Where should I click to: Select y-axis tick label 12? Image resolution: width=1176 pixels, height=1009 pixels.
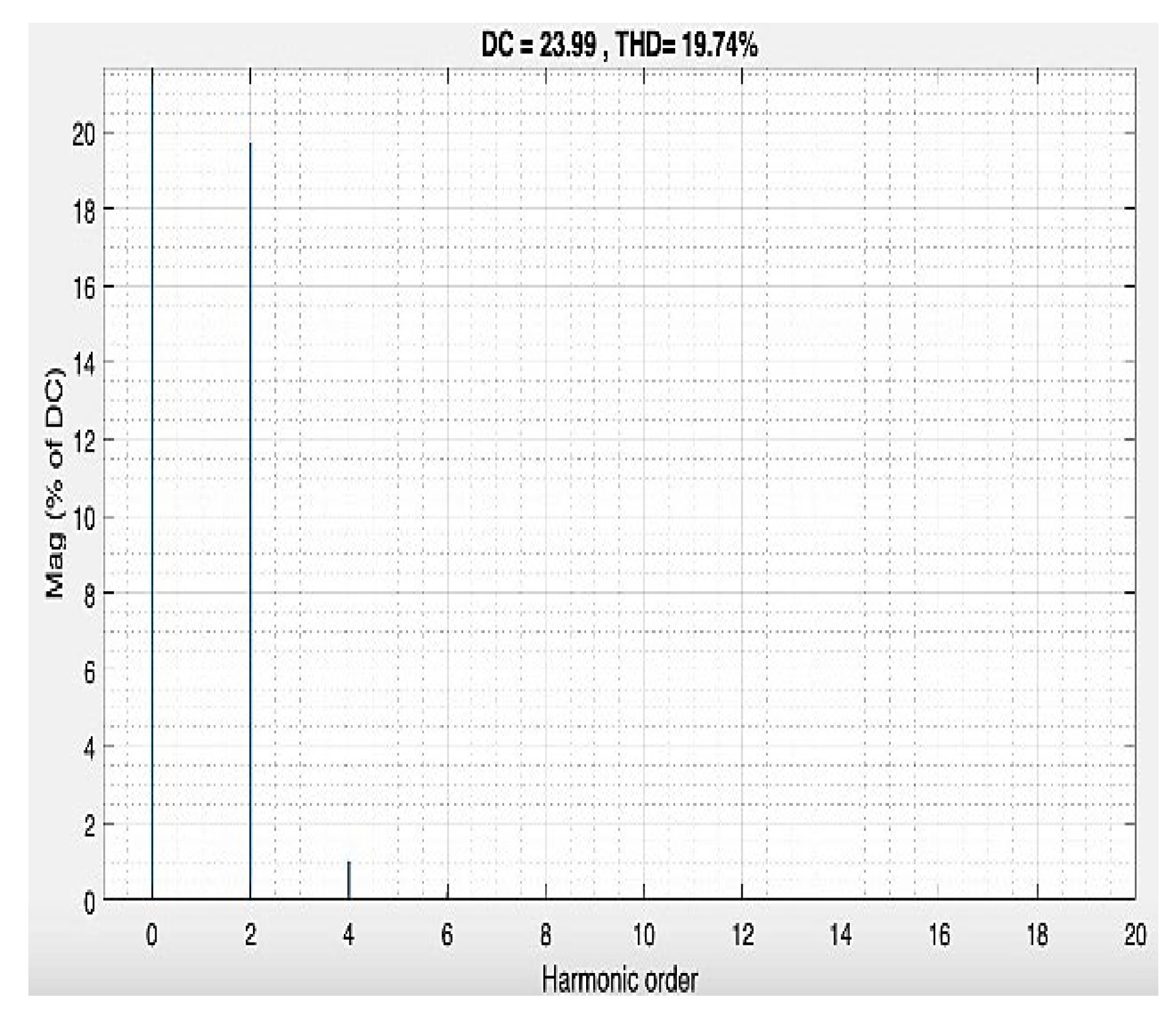click(84, 442)
